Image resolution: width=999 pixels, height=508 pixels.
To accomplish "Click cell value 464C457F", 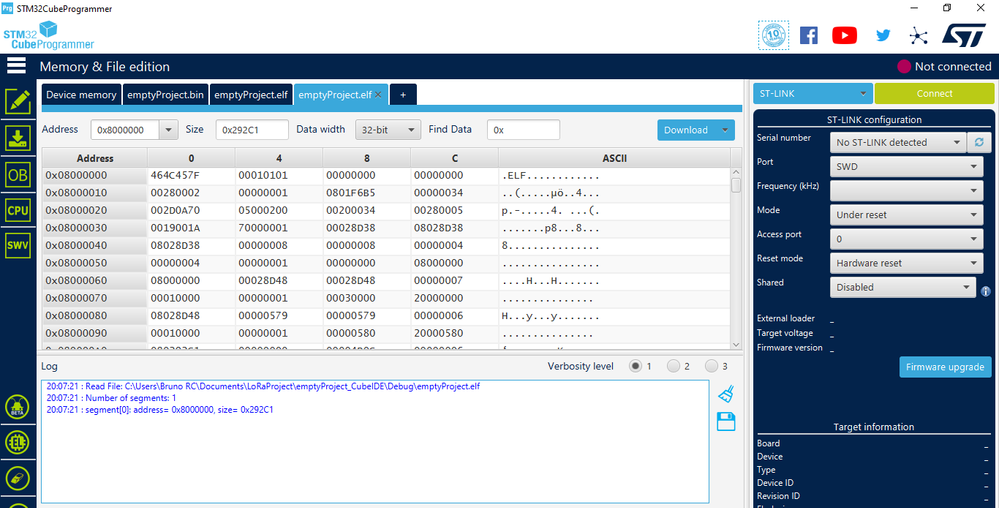I will [175, 175].
